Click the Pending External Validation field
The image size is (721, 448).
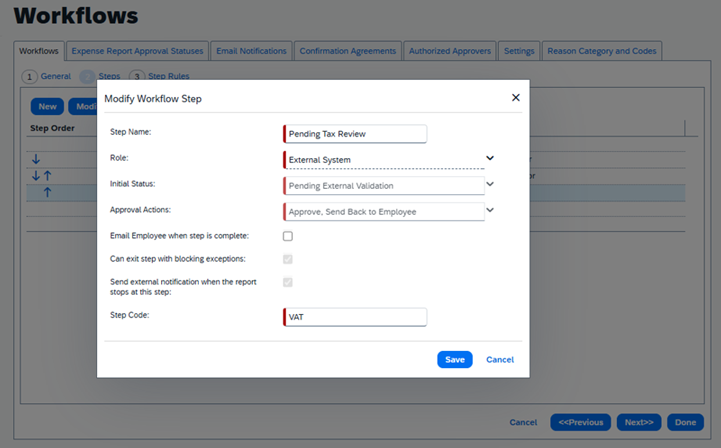pos(384,186)
